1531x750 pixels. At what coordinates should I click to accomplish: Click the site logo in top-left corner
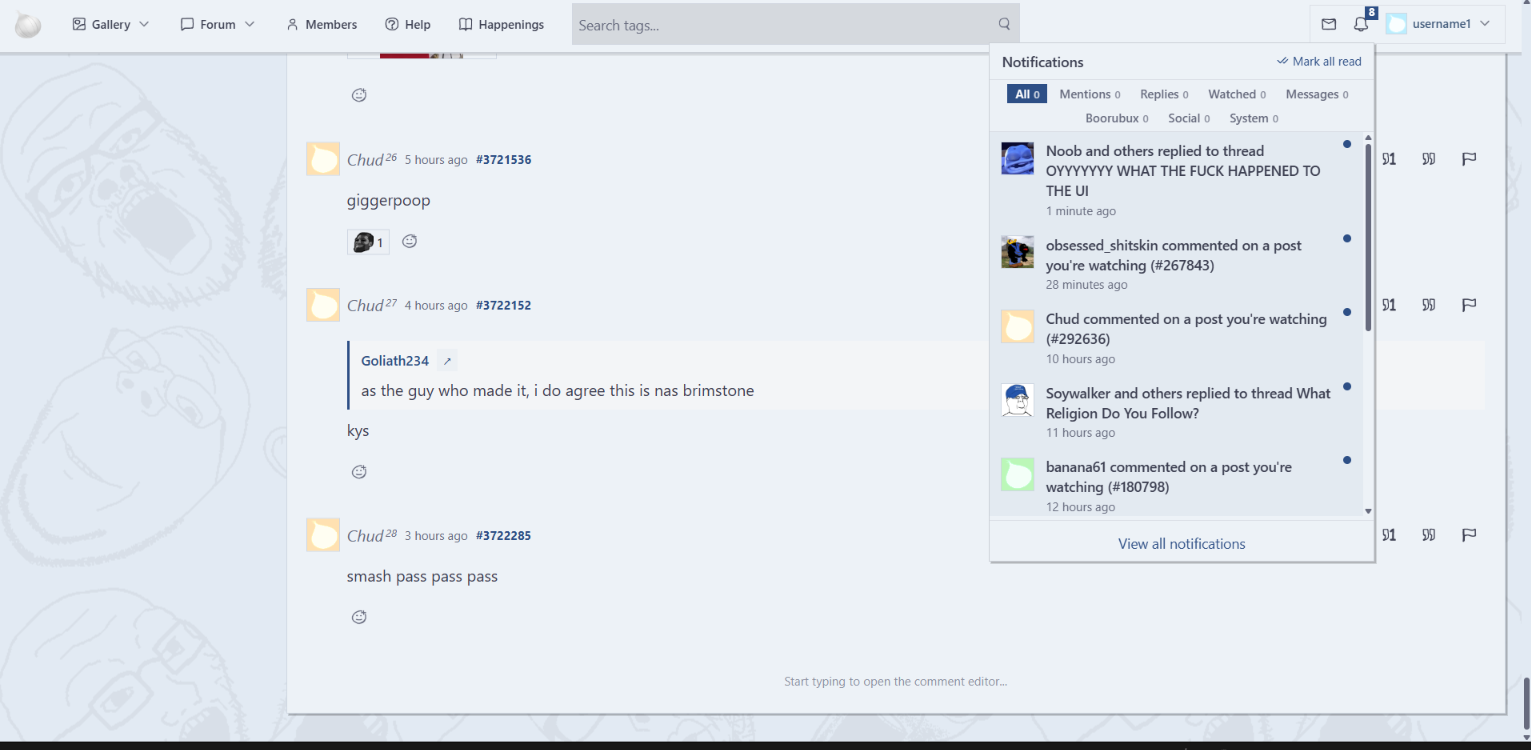(x=28, y=25)
